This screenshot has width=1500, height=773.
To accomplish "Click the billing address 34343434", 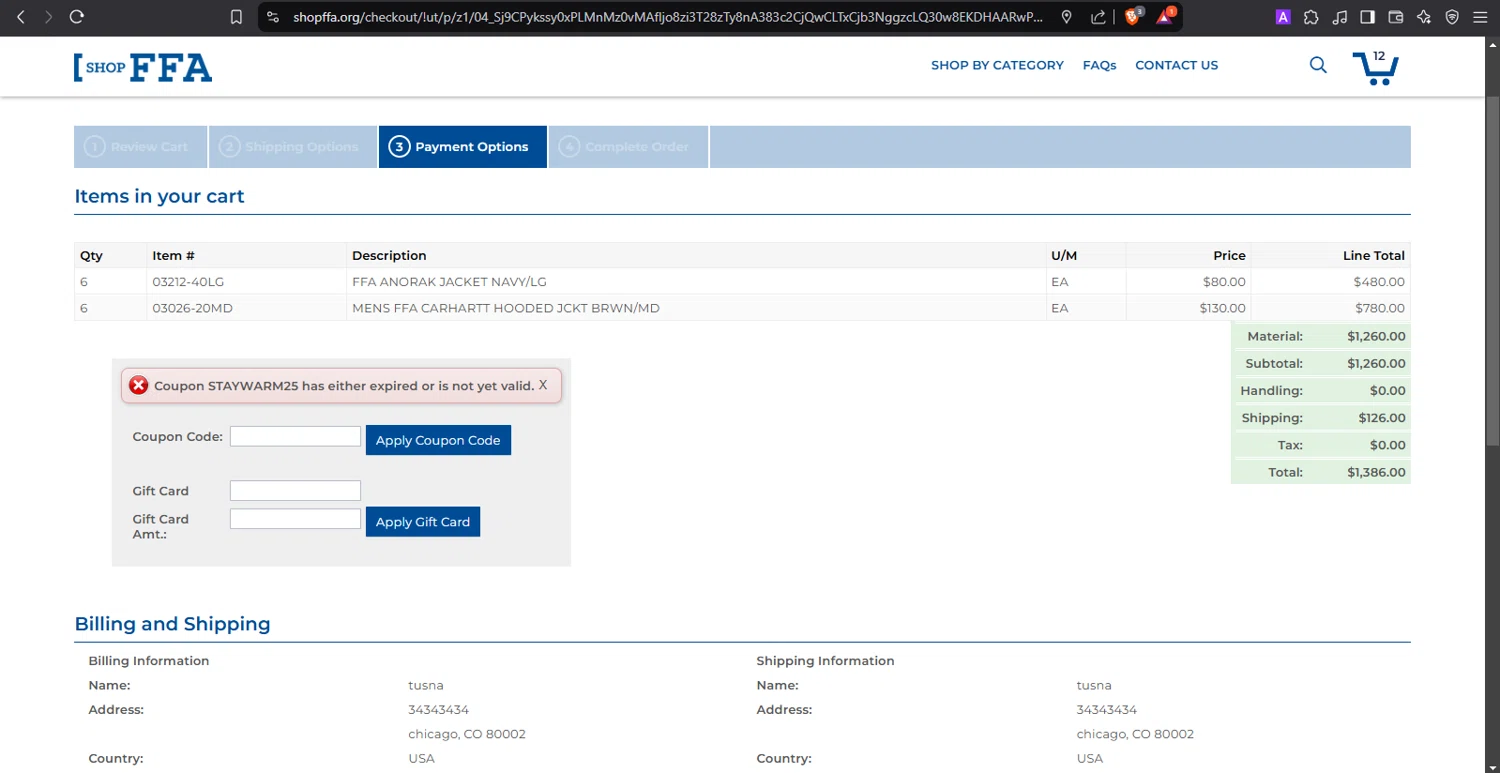I will [438, 710].
